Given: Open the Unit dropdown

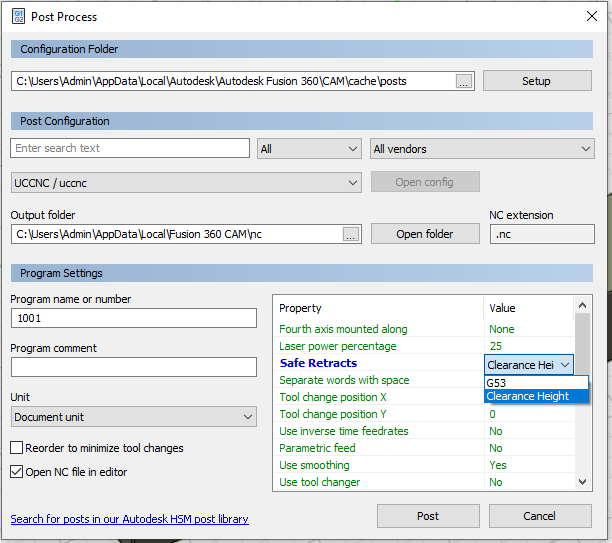Looking at the screenshot, I should (134, 417).
